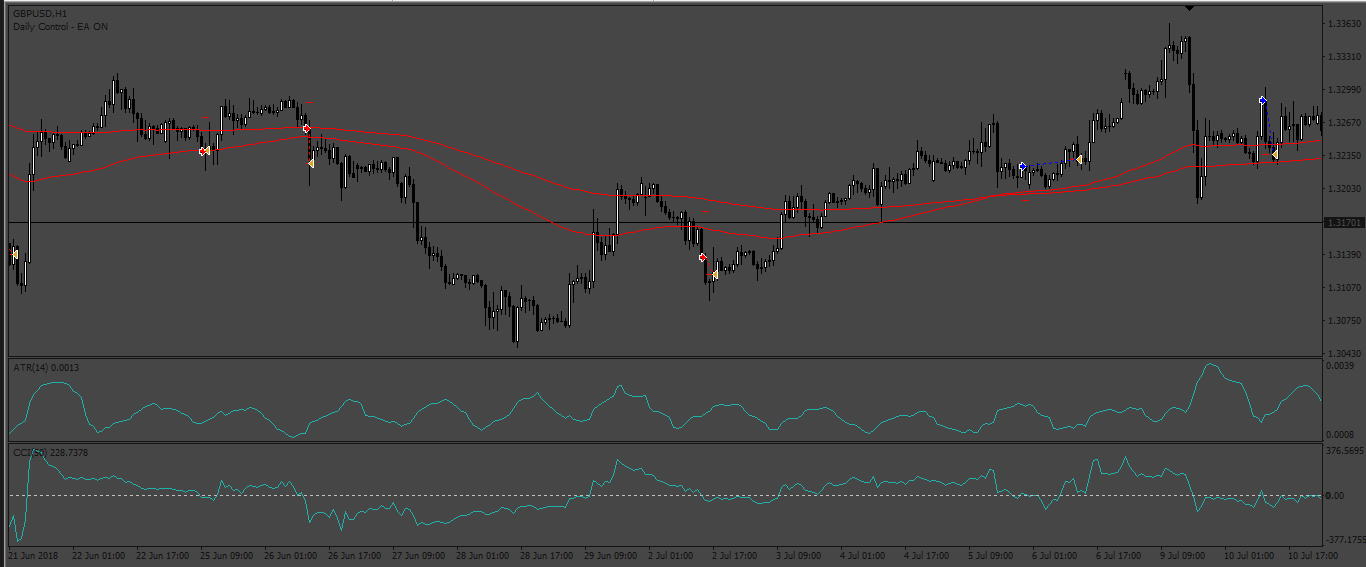Click time label 6 Jul 01:00
Screen dimensions: 1366x567
[x=1055, y=554]
